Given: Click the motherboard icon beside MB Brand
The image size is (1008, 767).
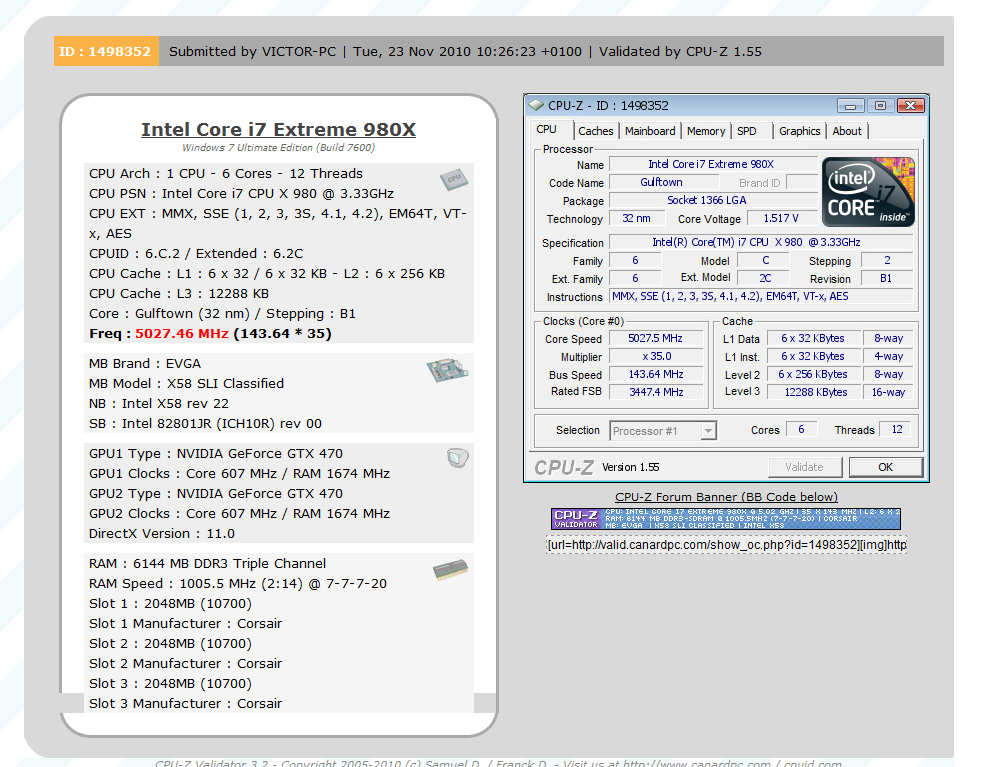Looking at the screenshot, I should [x=447, y=370].
